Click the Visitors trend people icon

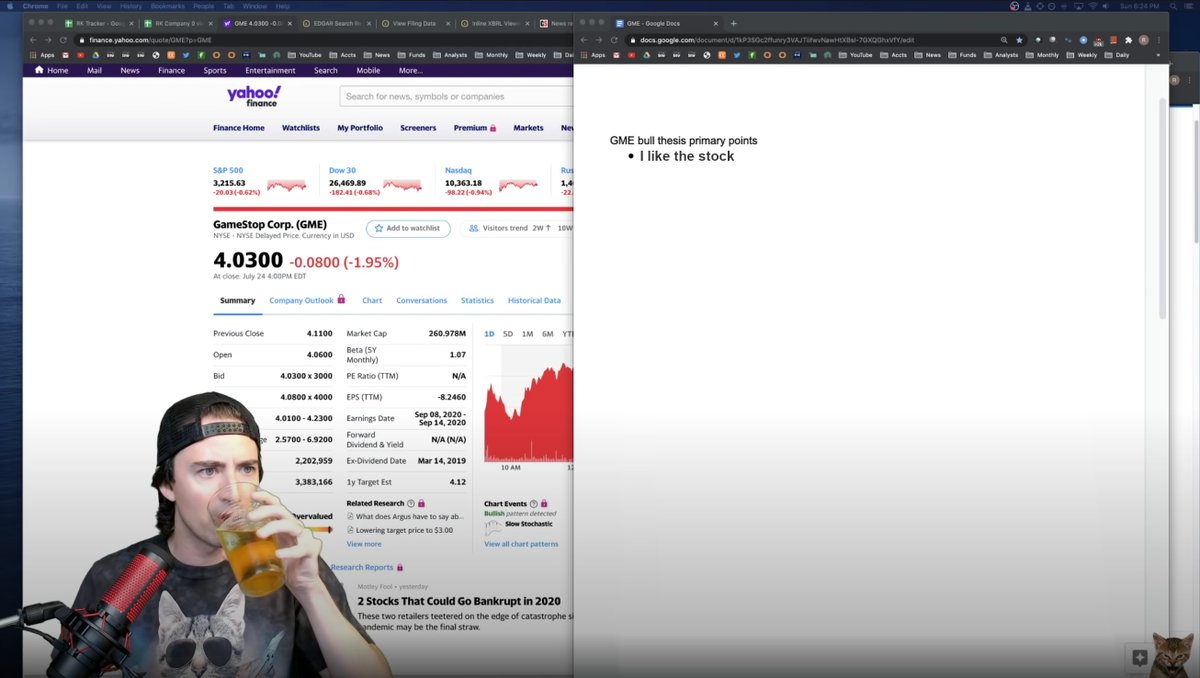coord(473,228)
